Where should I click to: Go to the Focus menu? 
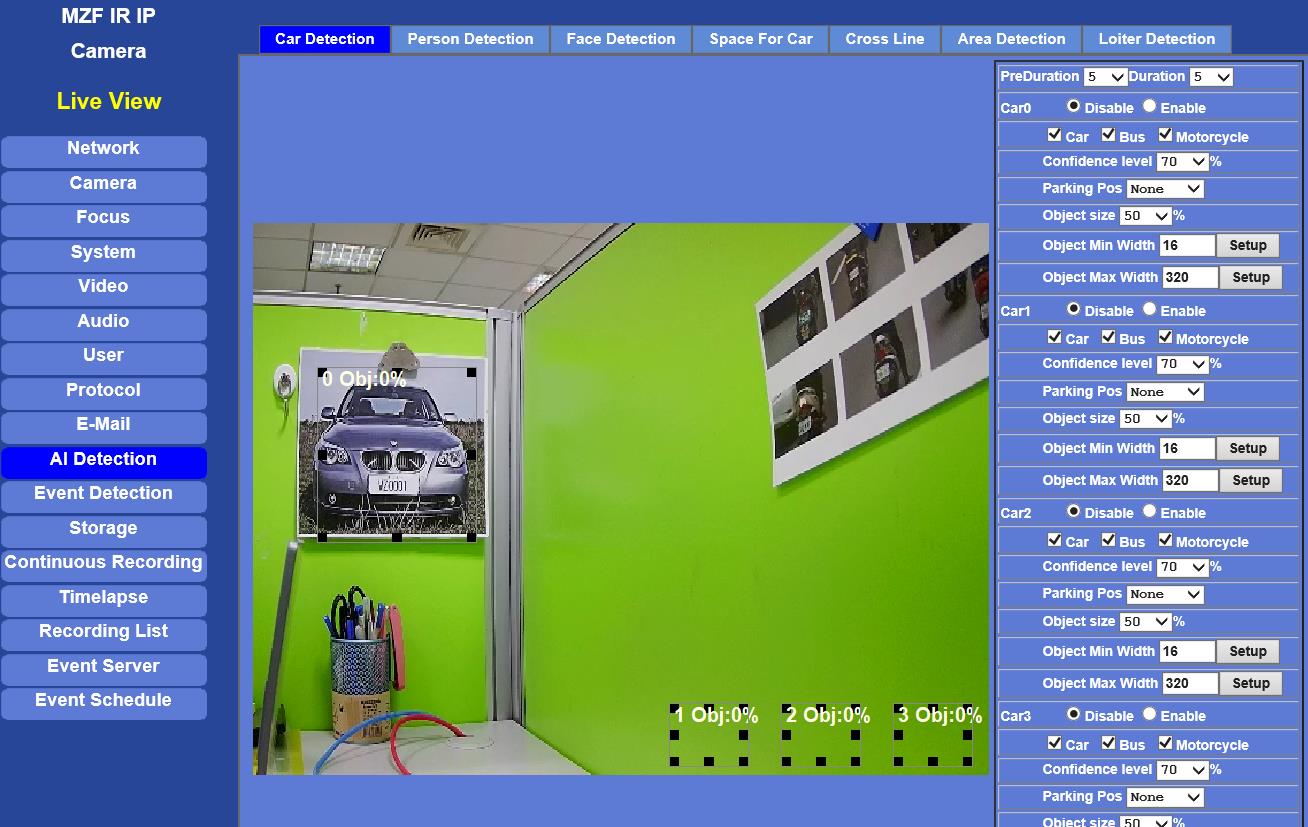coord(104,220)
